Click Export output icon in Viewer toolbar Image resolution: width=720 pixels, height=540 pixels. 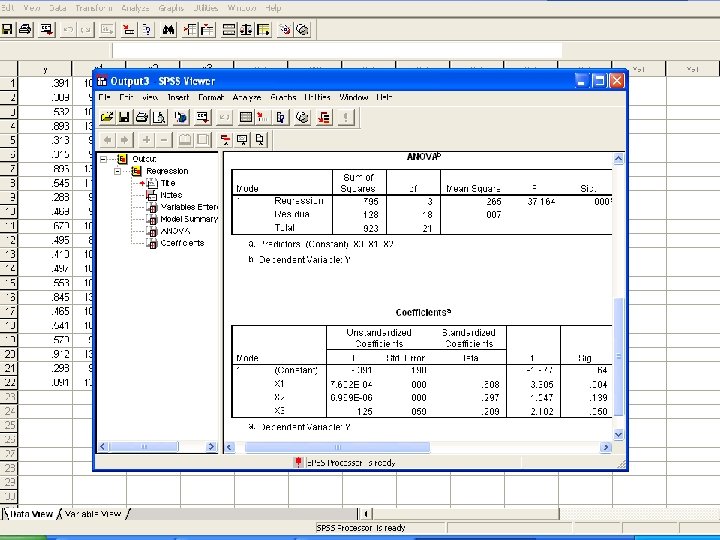[x=180, y=118]
